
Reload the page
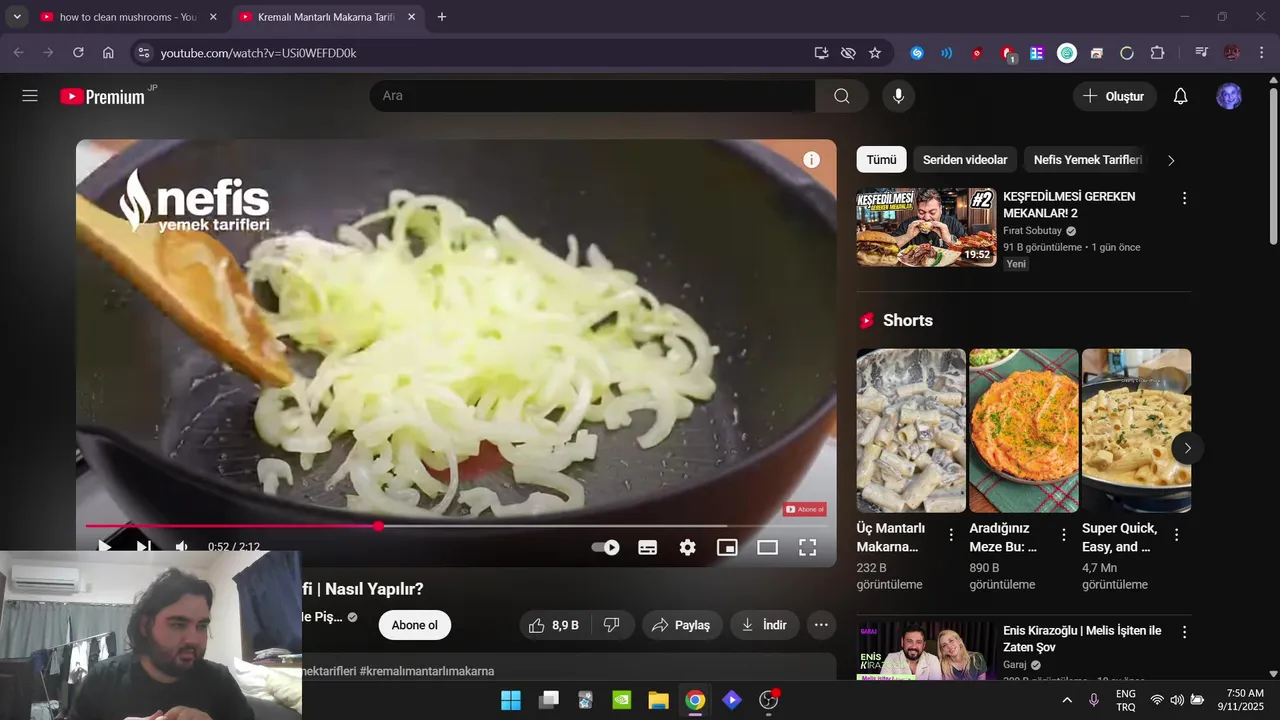tap(78, 53)
